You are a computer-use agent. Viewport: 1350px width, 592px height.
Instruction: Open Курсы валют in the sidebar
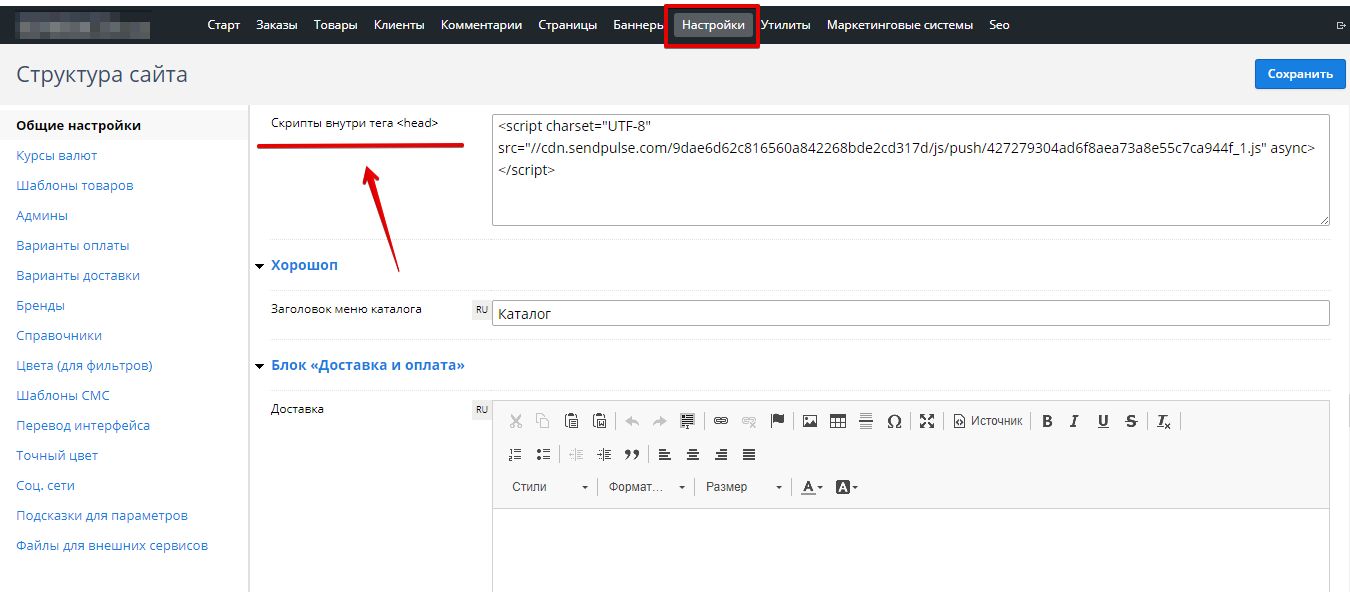tap(57, 156)
